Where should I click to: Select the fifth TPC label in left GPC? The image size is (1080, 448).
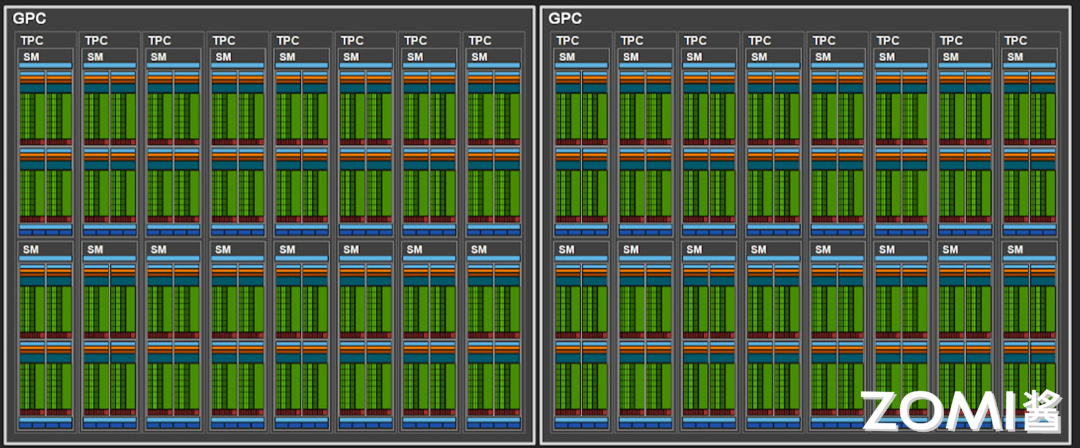click(288, 41)
